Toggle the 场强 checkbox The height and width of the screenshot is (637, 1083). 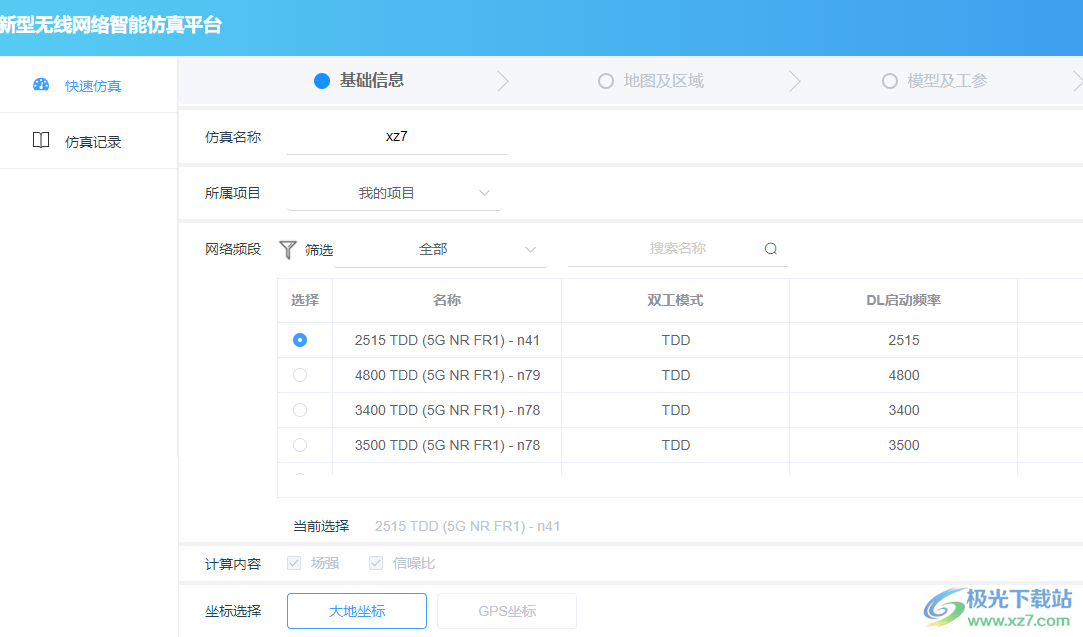point(293,562)
